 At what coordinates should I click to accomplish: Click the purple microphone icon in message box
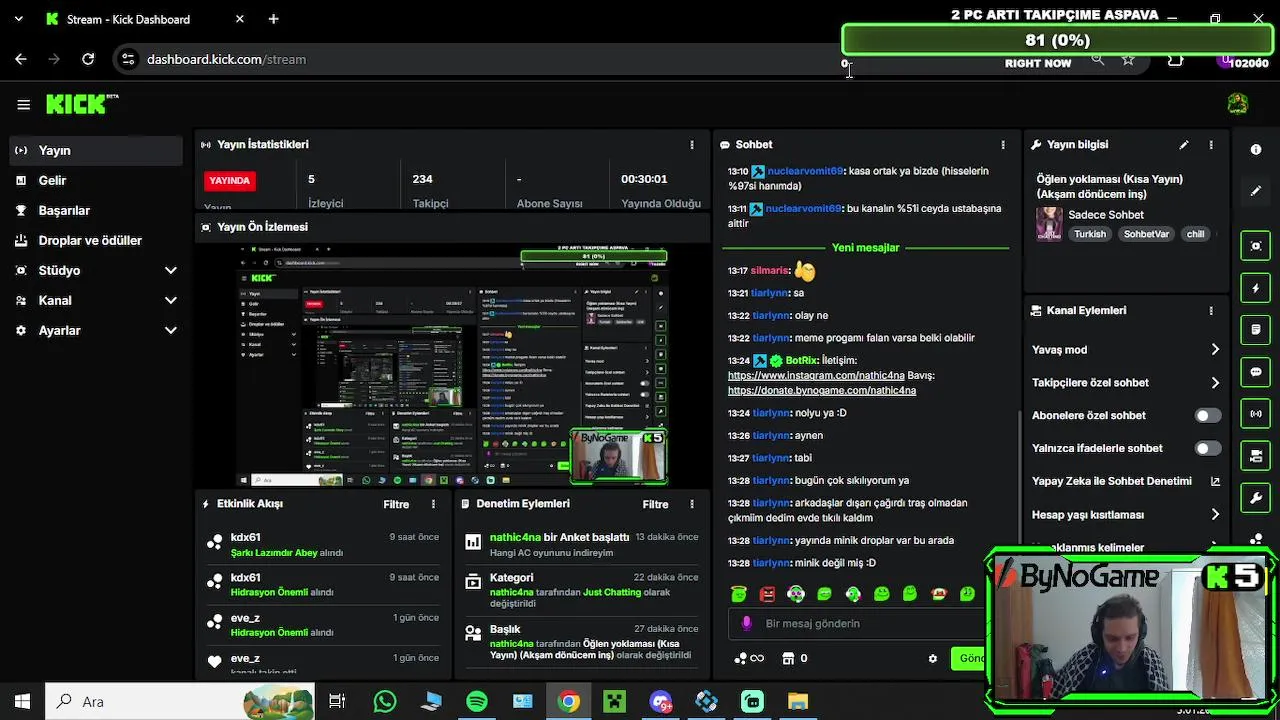pos(746,623)
